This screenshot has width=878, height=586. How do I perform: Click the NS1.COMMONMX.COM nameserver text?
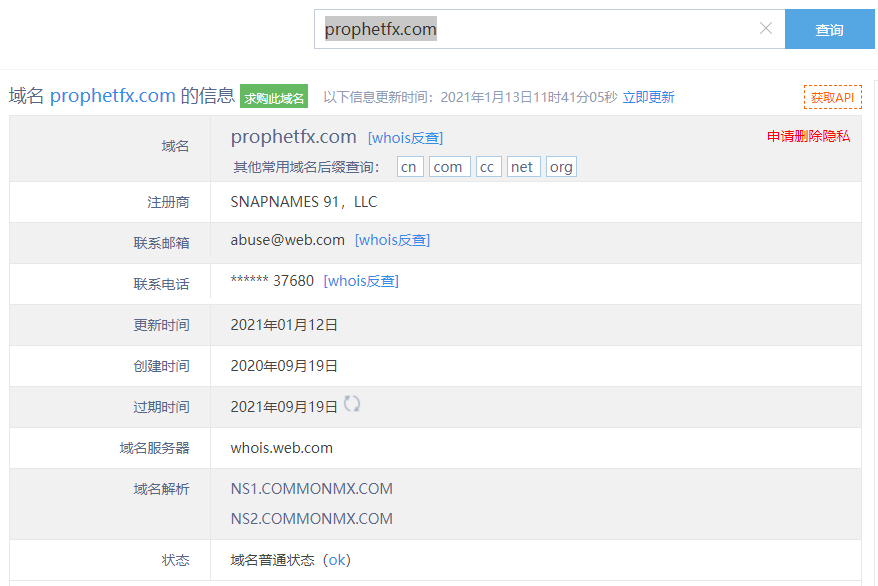311,489
